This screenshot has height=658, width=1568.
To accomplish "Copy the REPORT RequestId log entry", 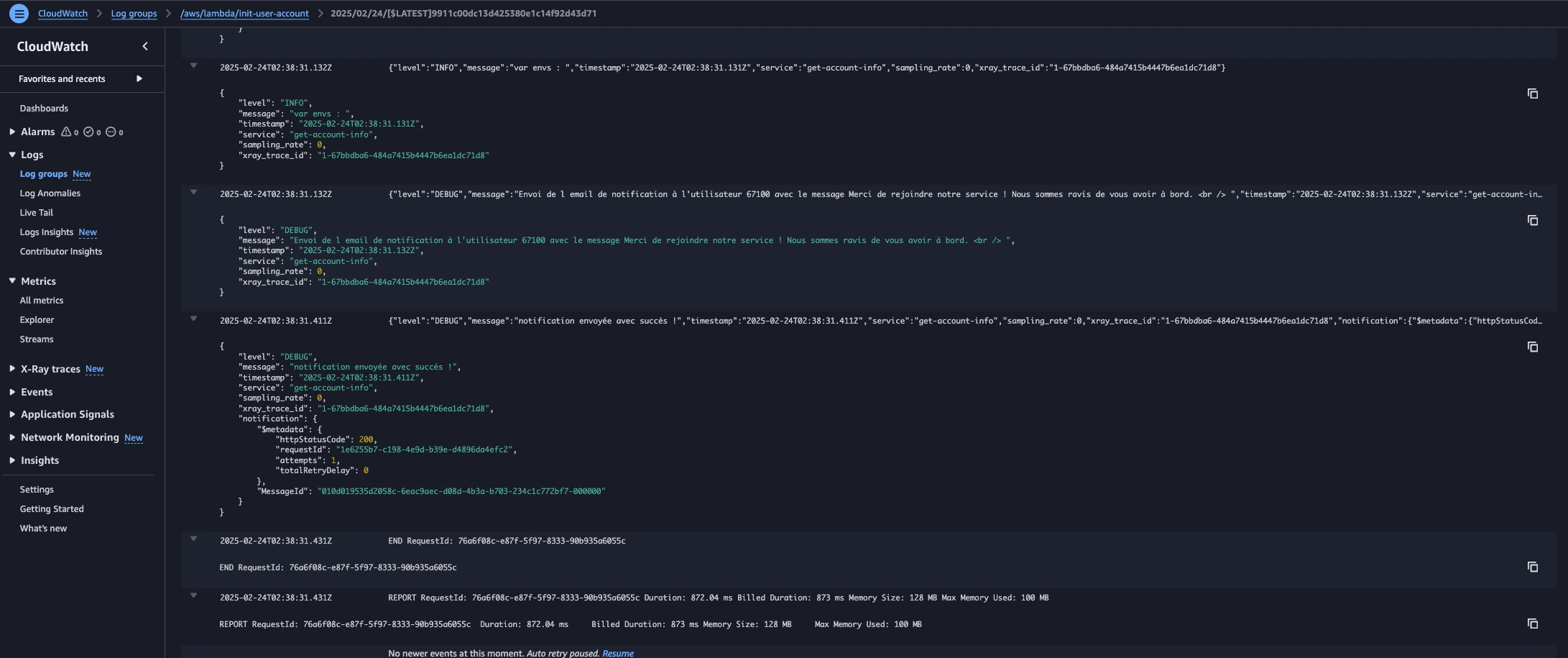I will (1532, 623).
